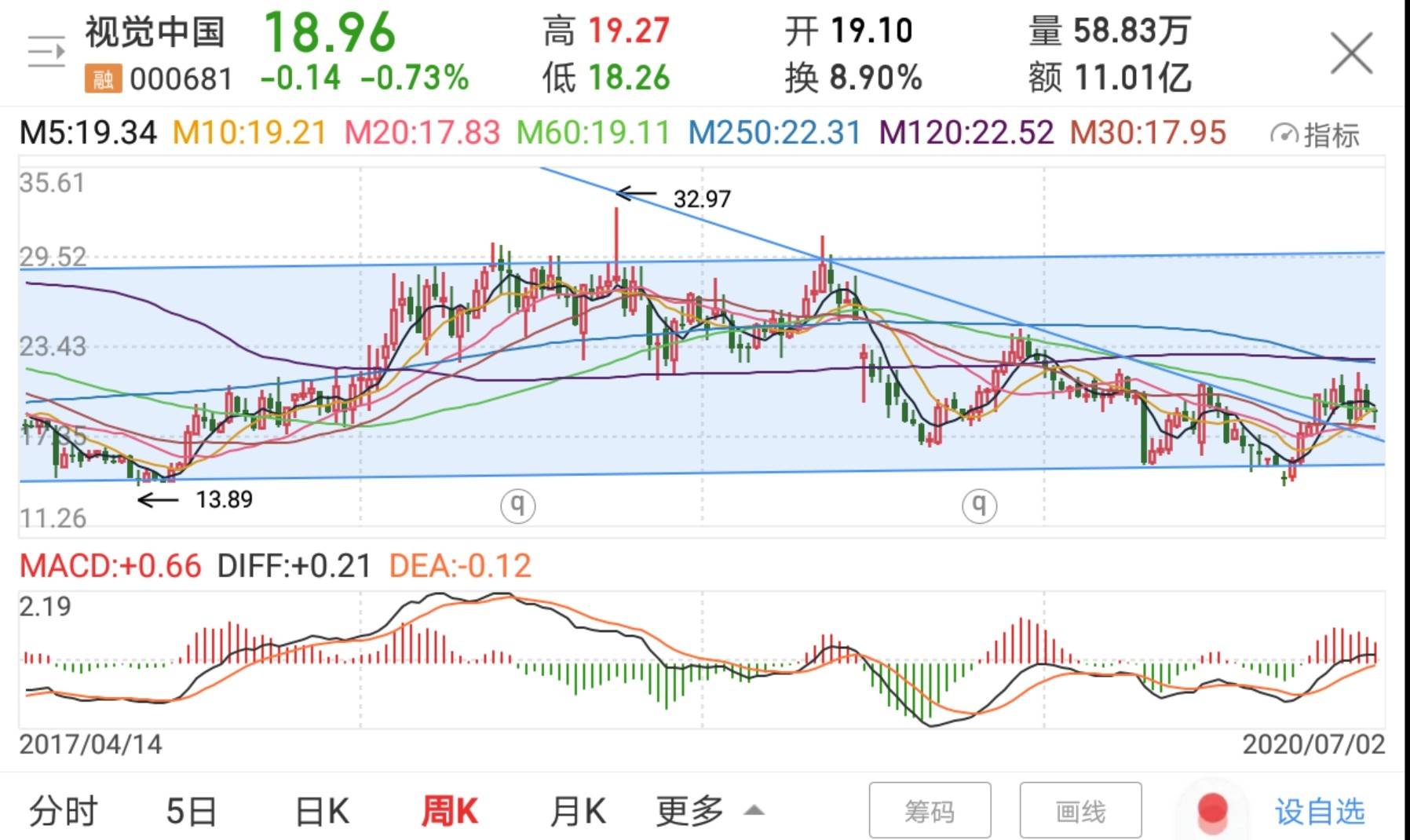
Task: Tap the DIFF:+0.21 indicator value
Action: coord(294,566)
